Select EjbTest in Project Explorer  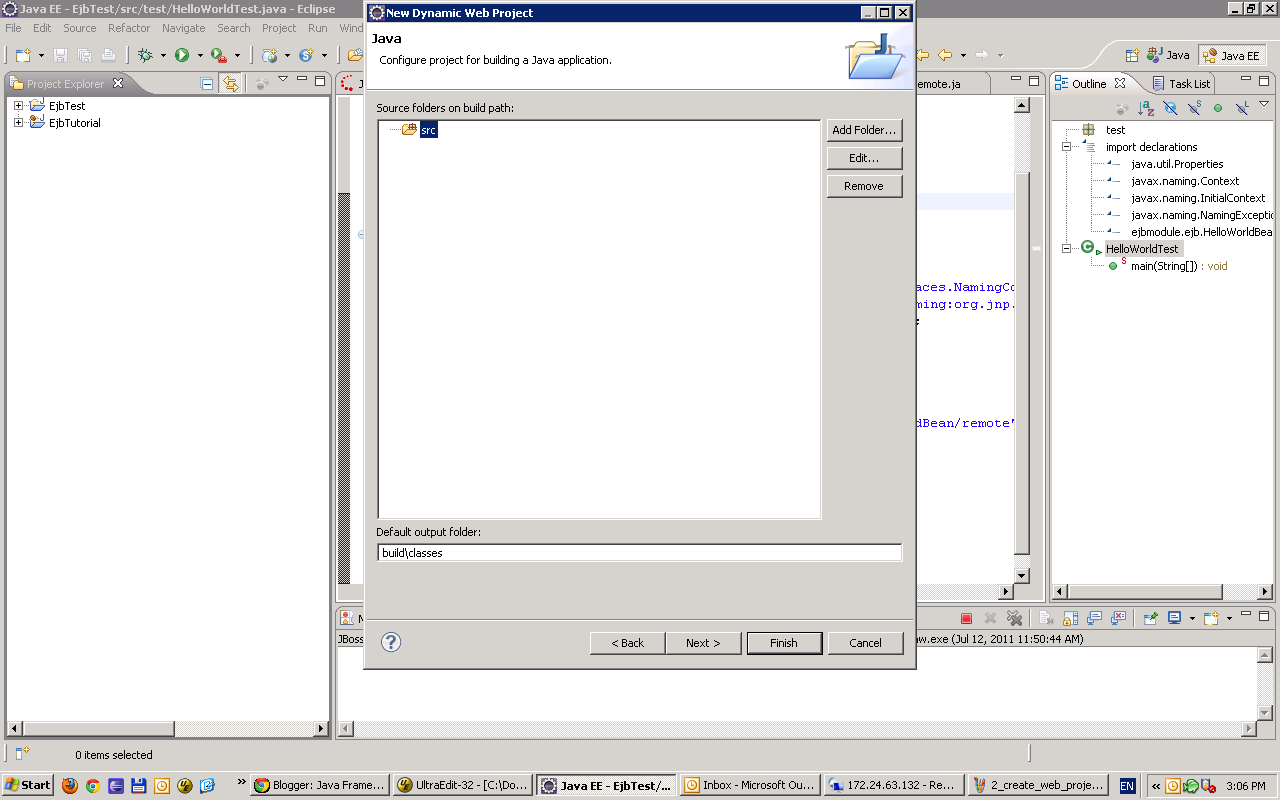(x=67, y=106)
